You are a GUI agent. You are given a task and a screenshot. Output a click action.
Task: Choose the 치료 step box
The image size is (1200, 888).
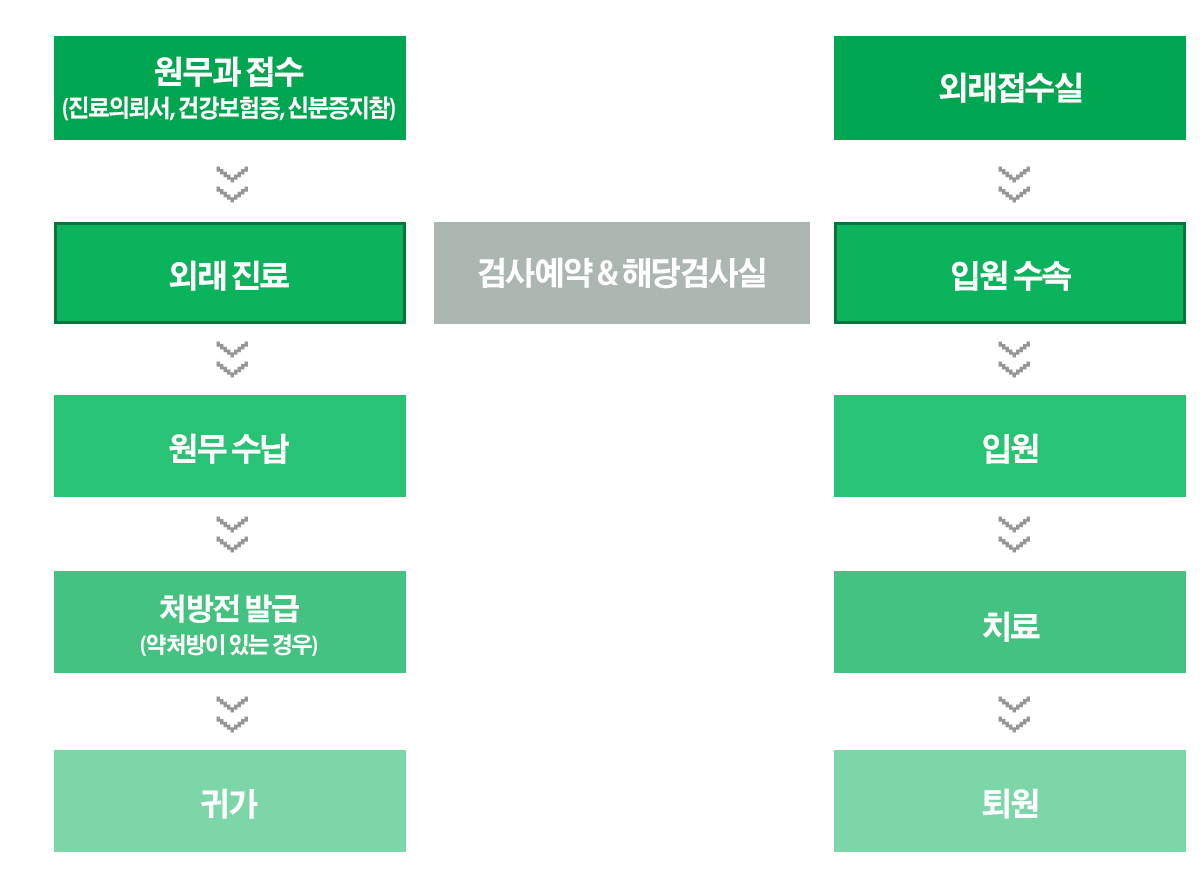(1010, 622)
